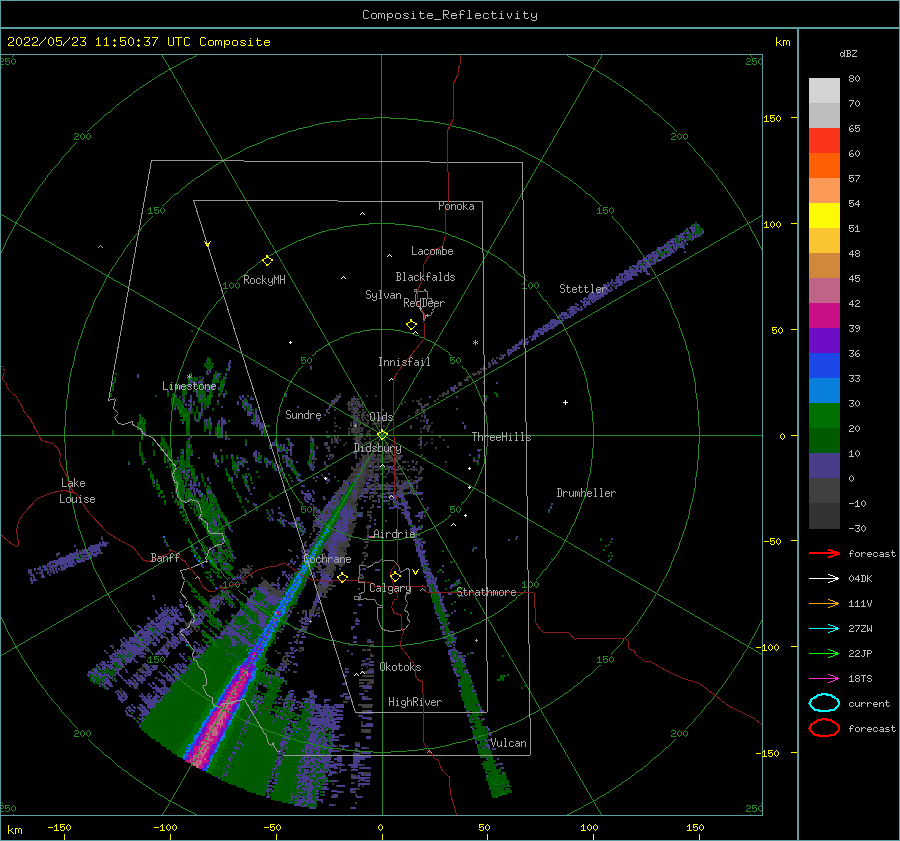
Task: Click the Sylvan label
Action: pos(383,295)
